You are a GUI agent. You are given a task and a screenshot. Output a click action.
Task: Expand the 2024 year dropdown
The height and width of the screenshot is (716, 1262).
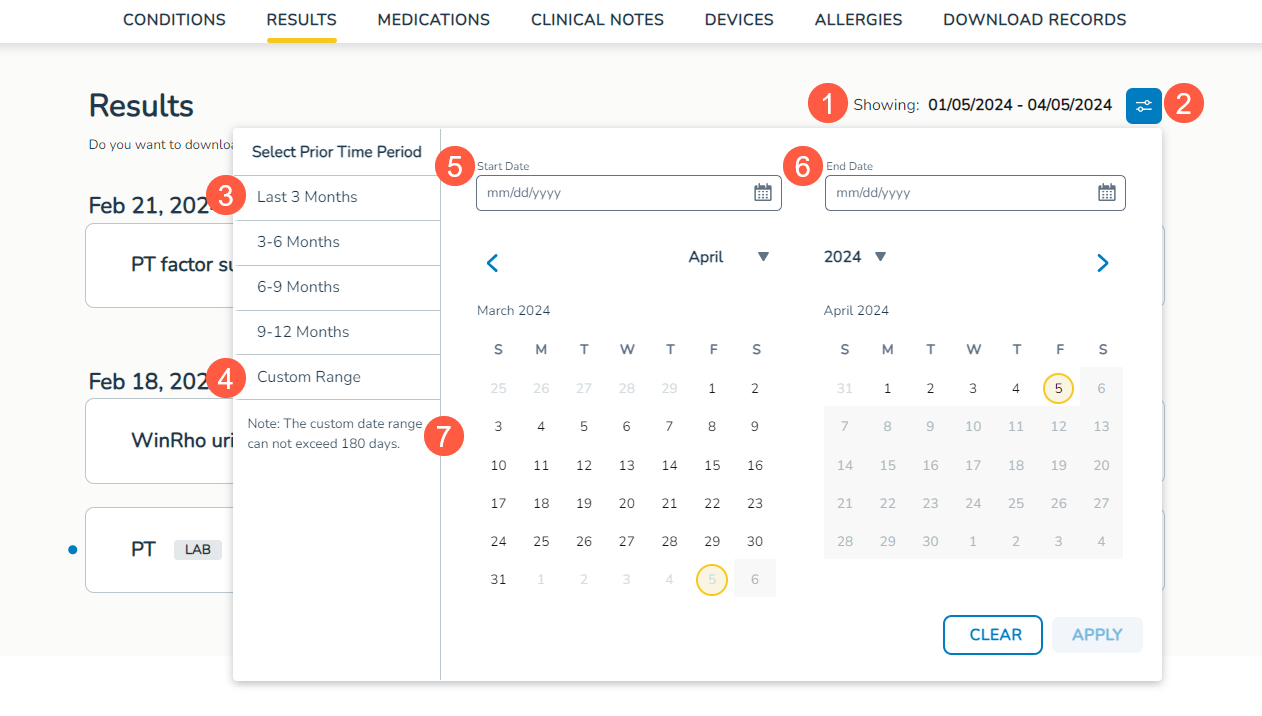[880, 257]
